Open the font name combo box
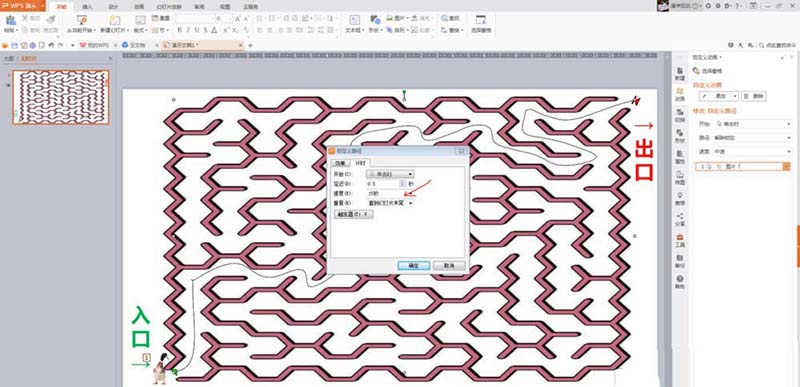 [194, 18]
